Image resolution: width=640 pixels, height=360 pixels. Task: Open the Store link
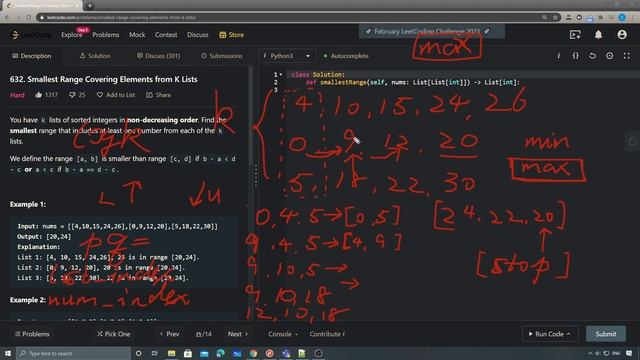click(x=231, y=35)
